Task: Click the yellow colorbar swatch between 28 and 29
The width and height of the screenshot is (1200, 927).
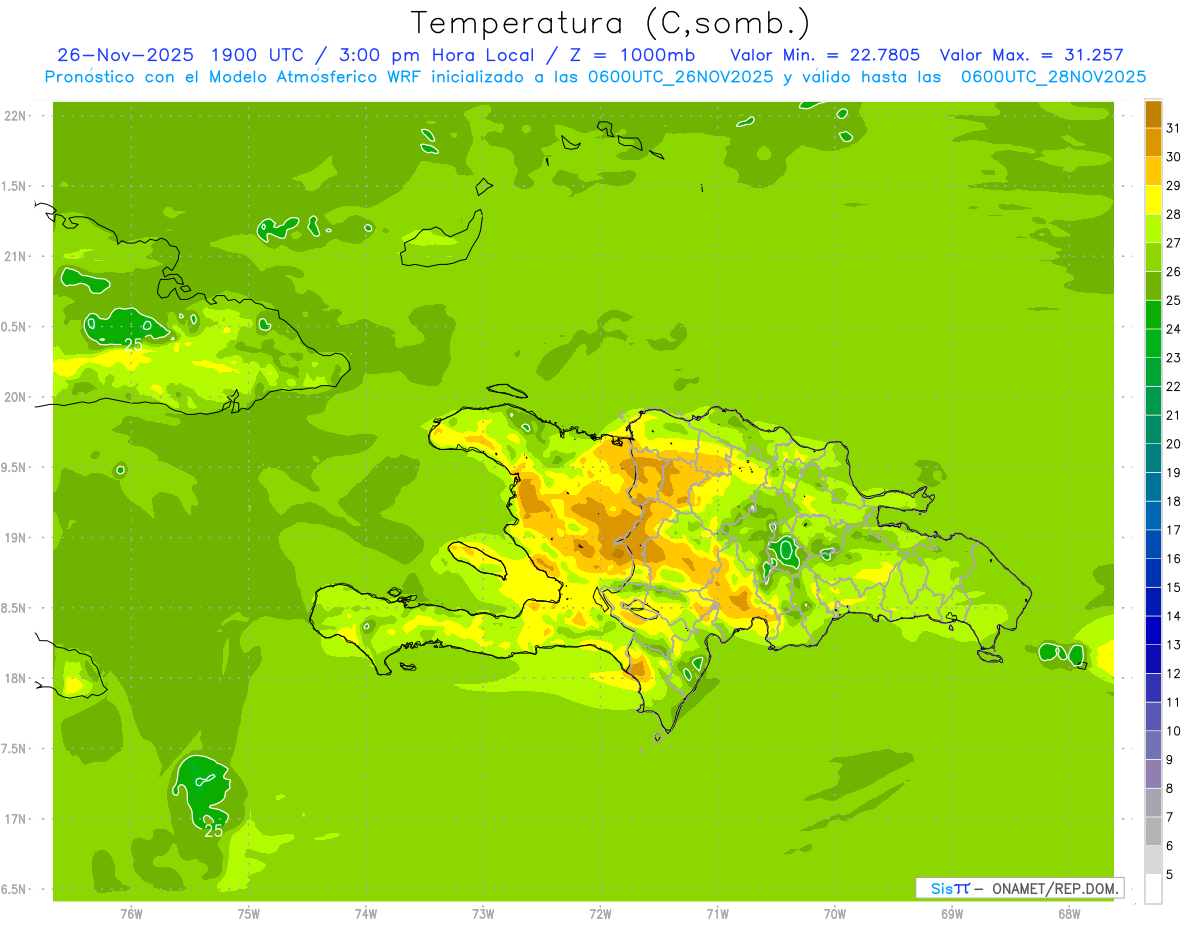Action: (x=1153, y=200)
